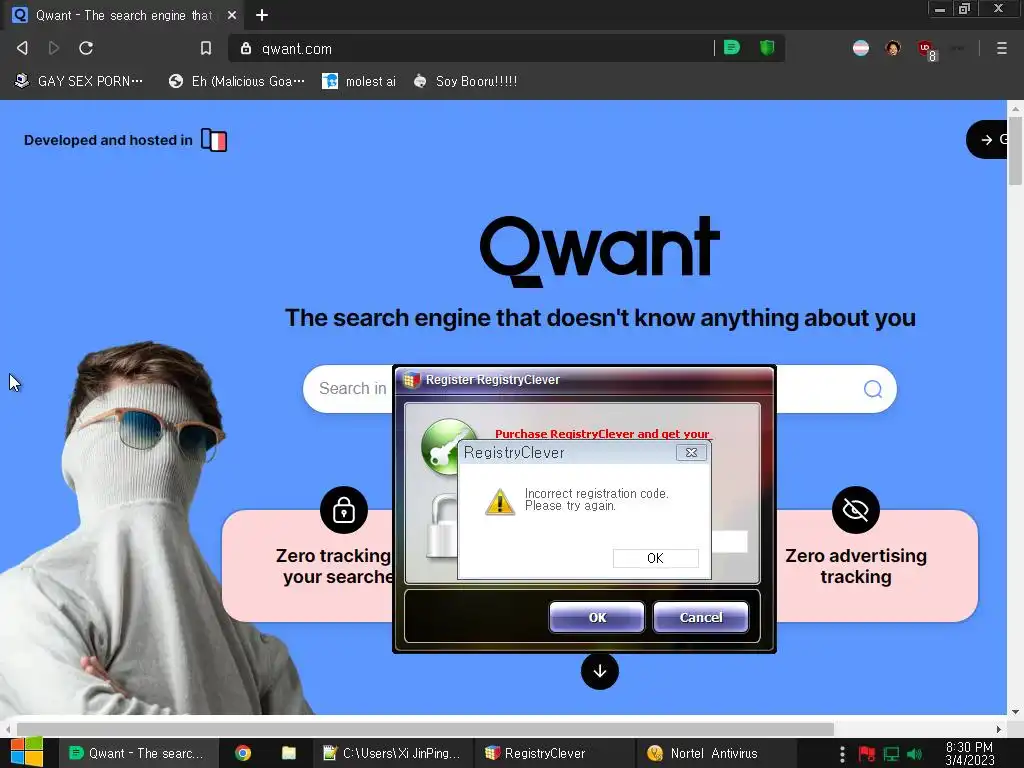The image size is (1024, 768).
Task: Click the vertical scrollbar thumb
Action: 1015,151
